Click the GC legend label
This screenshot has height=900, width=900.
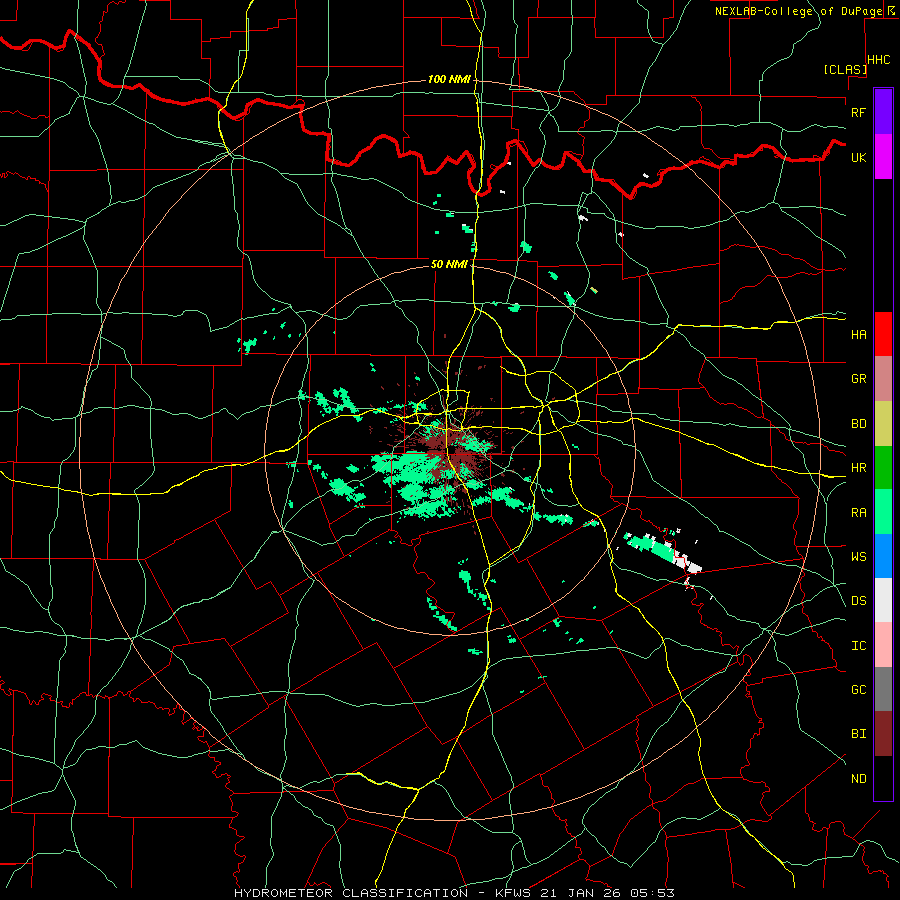click(858, 690)
